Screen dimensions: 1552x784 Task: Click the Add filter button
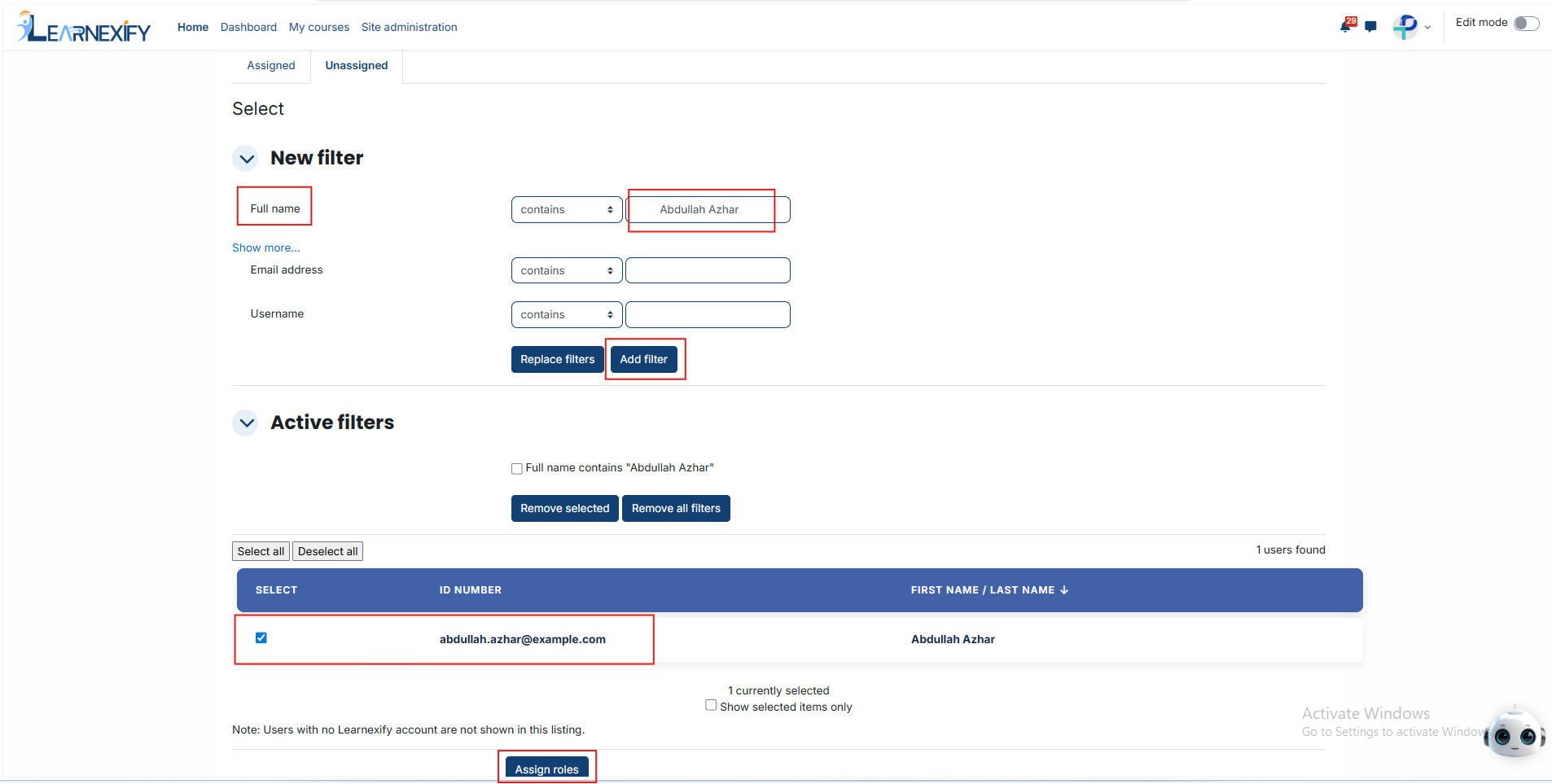pos(643,359)
